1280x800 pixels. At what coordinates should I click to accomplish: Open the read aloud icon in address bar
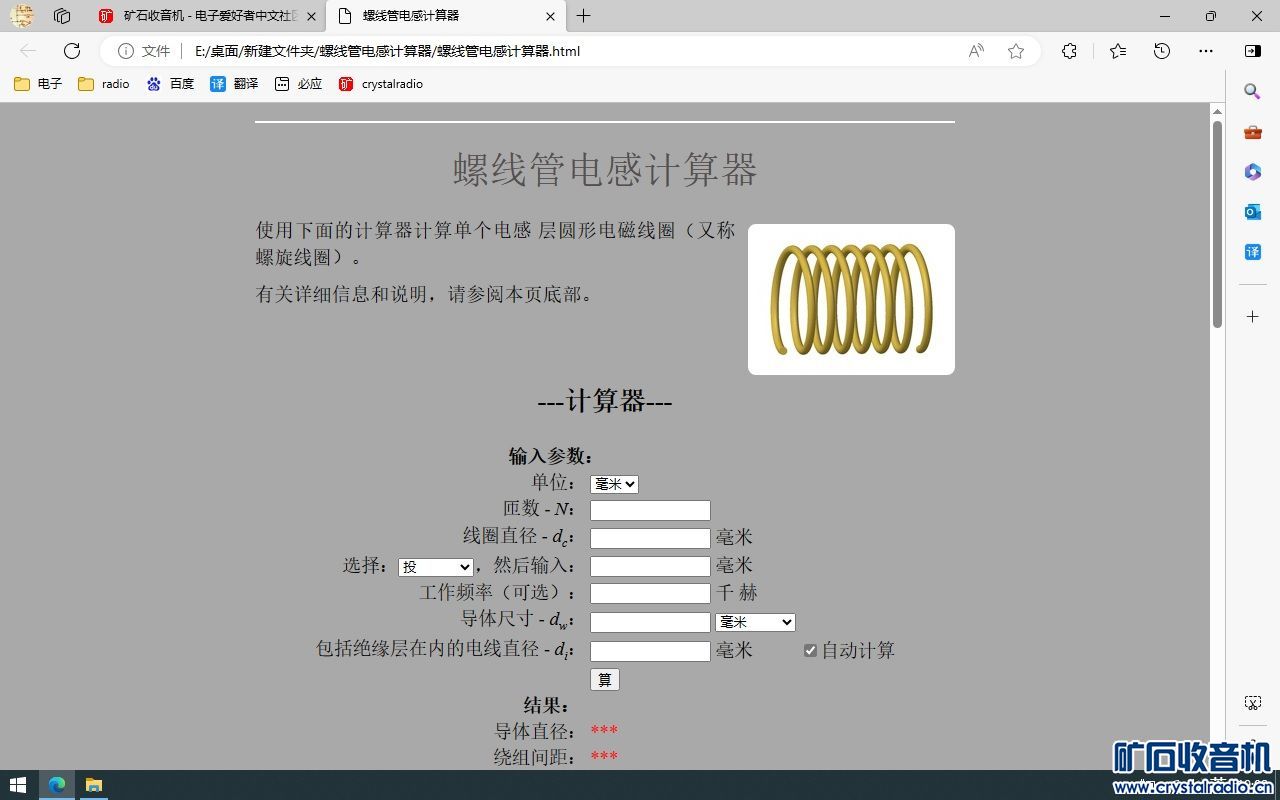[x=976, y=51]
